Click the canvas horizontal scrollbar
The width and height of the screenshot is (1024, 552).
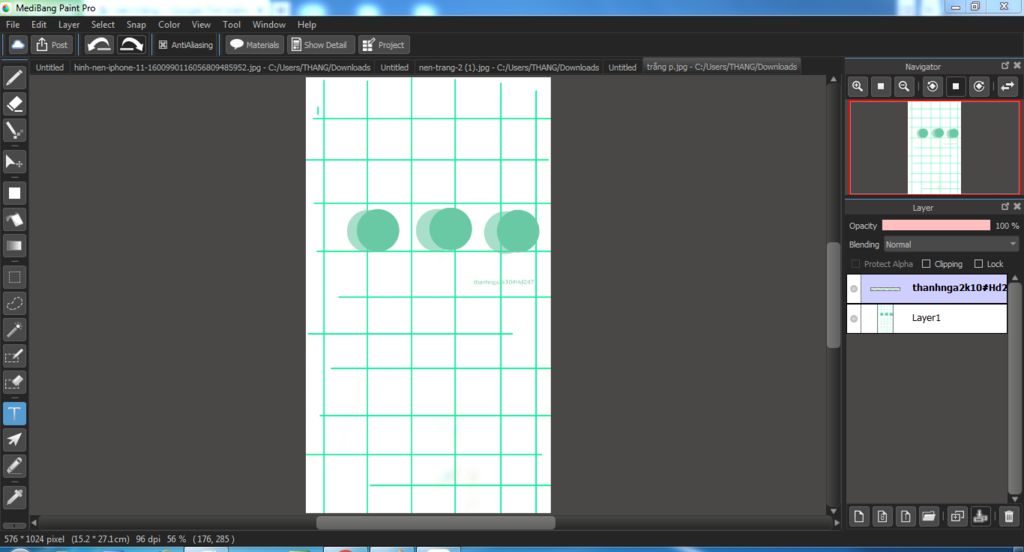pos(436,523)
